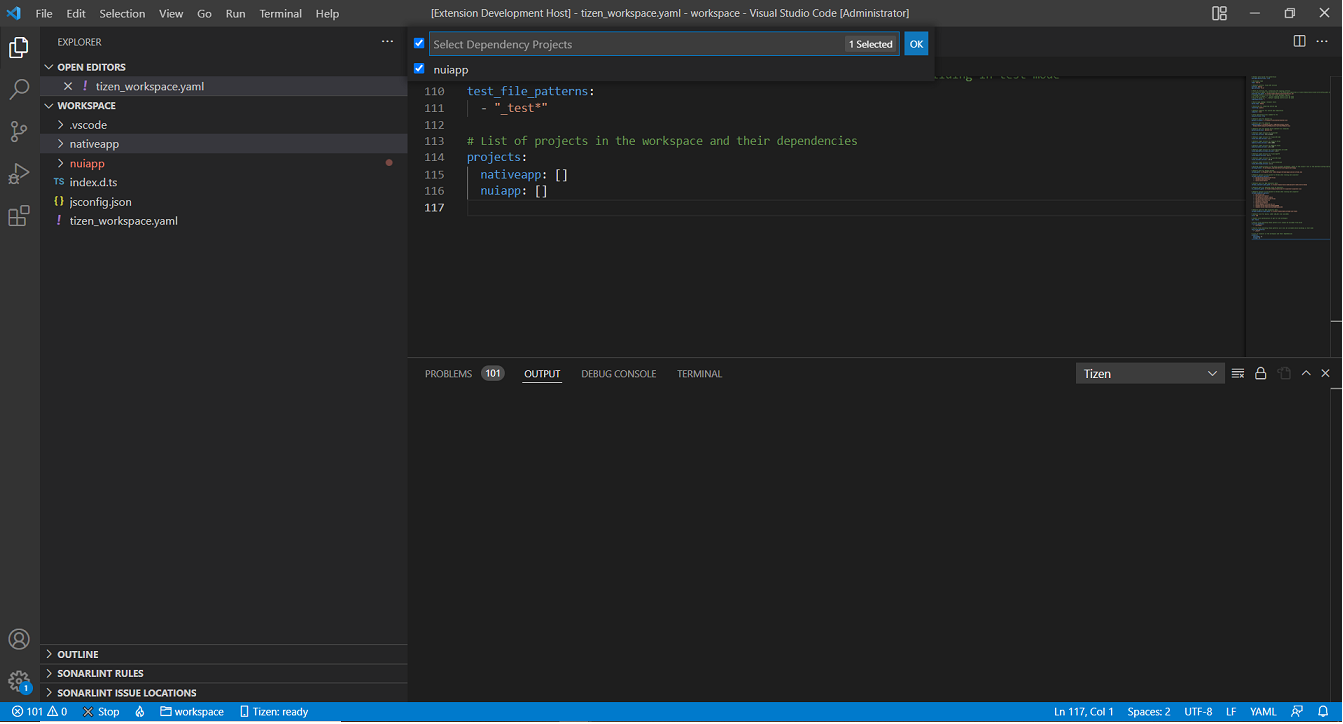
Task: Select YAML language mode in the status bar
Action: [x=1263, y=711]
